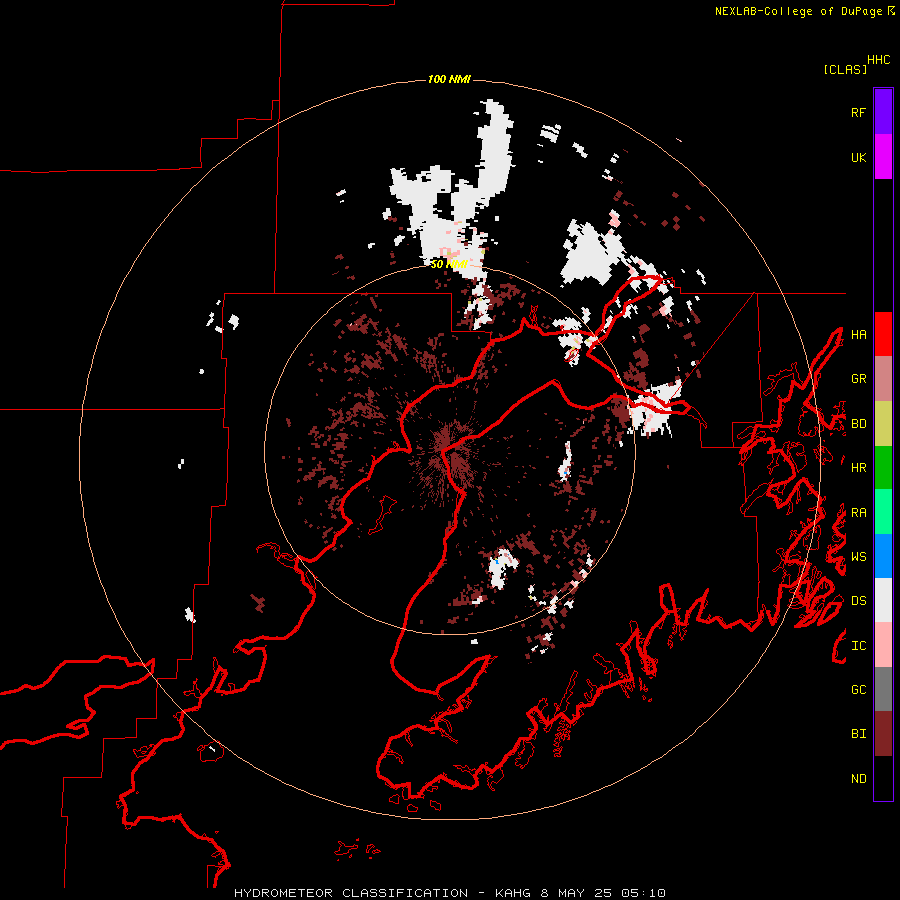This screenshot has width=900, height=900.
Task: Click the IC legend label
Action: tap(858, 646)
